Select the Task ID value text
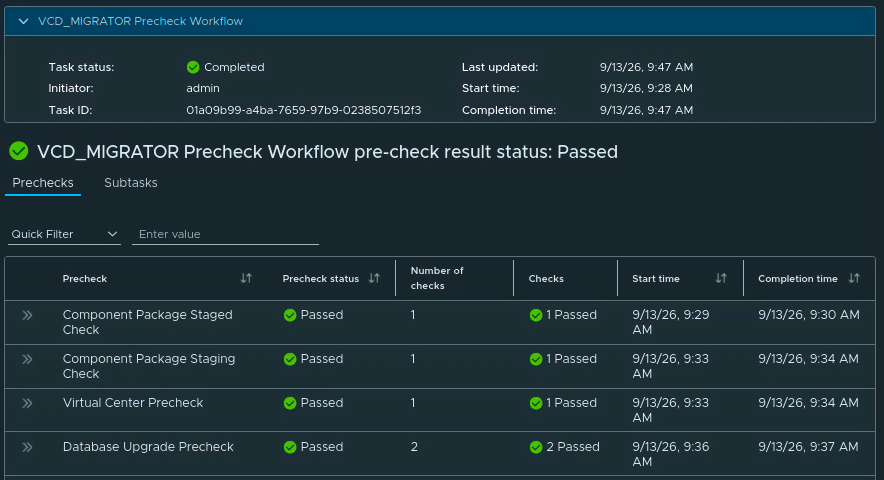Viewport: 884px width, 480px height. (x=303, y=110)
